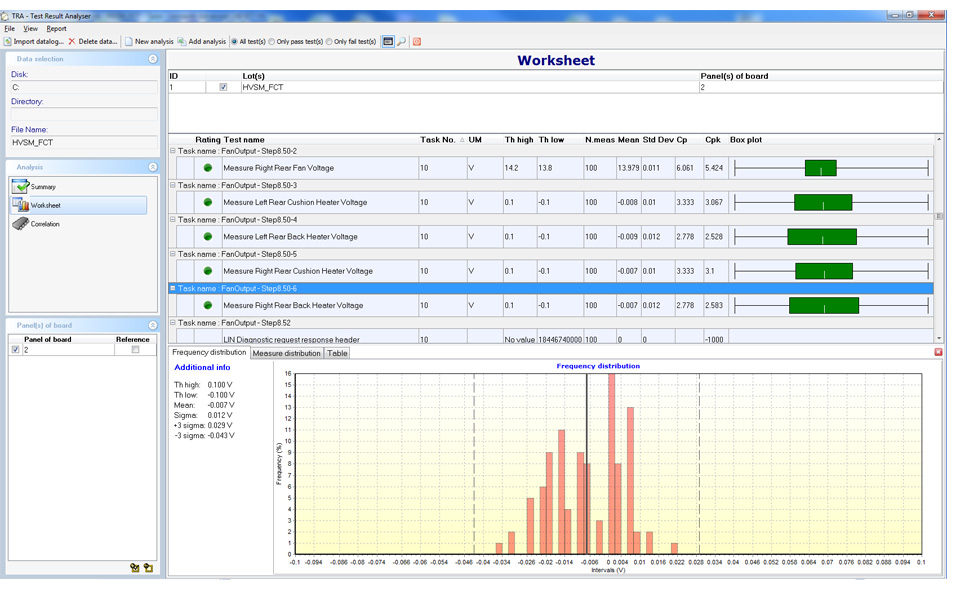The width and height of the screenshot is (960, 590).
Task: Uncheck the HVSM_FCT lot checkbox
Action: (223, 87)
